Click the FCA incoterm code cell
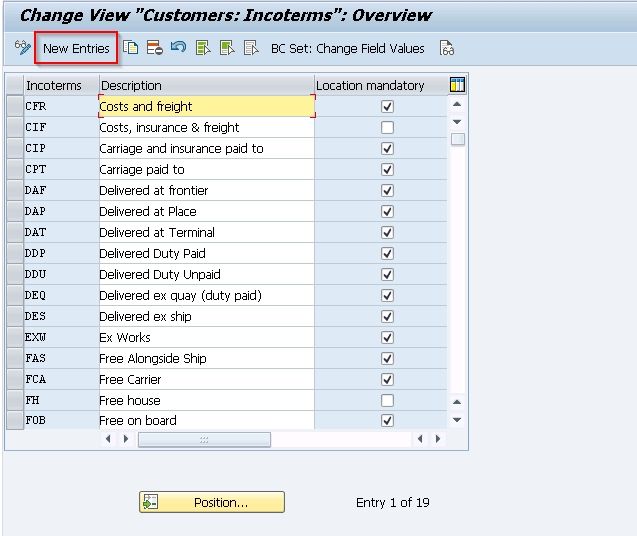 (x=61, y=379)
